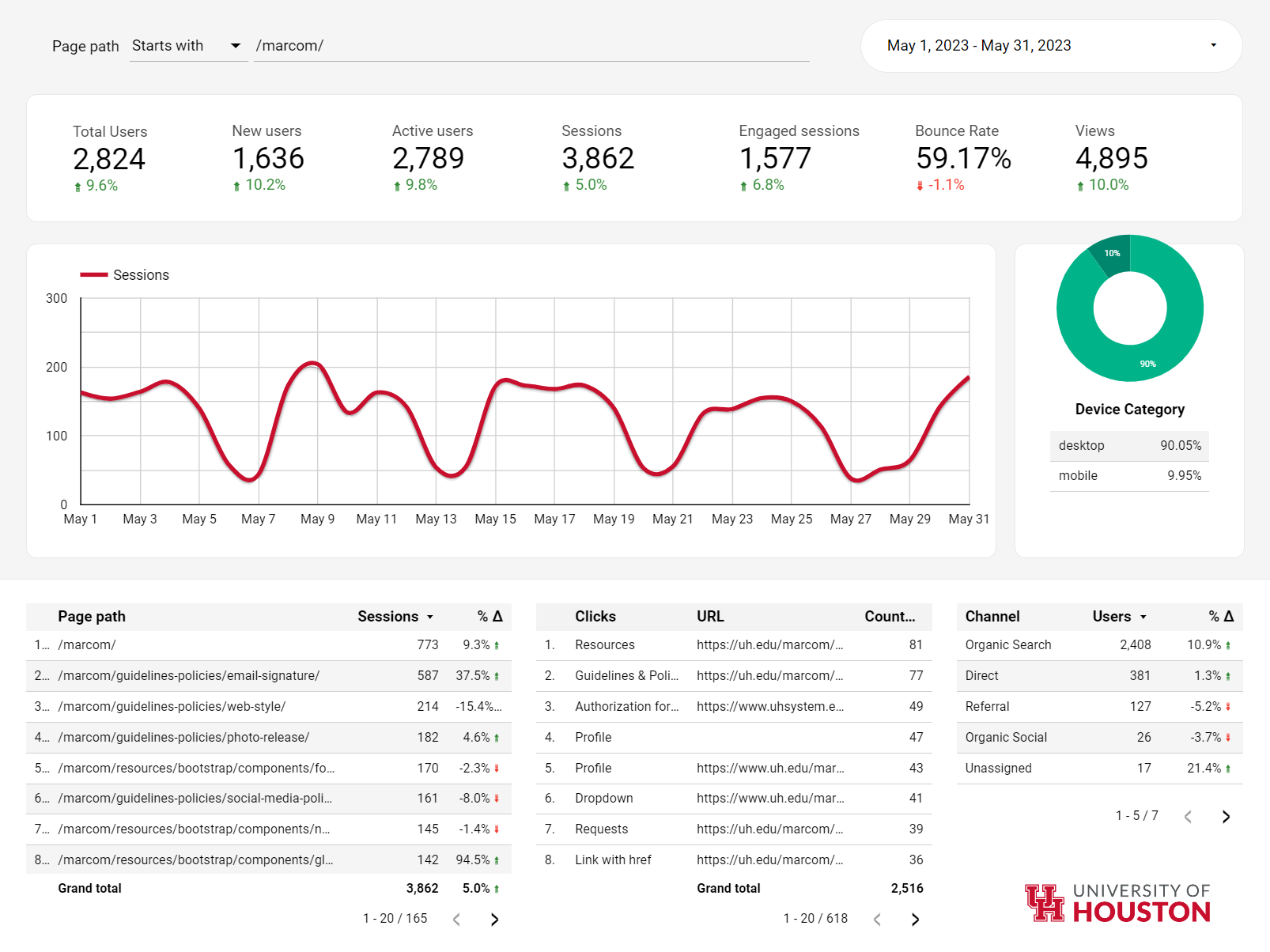Click the Link with href row

[x=734, y=860]
